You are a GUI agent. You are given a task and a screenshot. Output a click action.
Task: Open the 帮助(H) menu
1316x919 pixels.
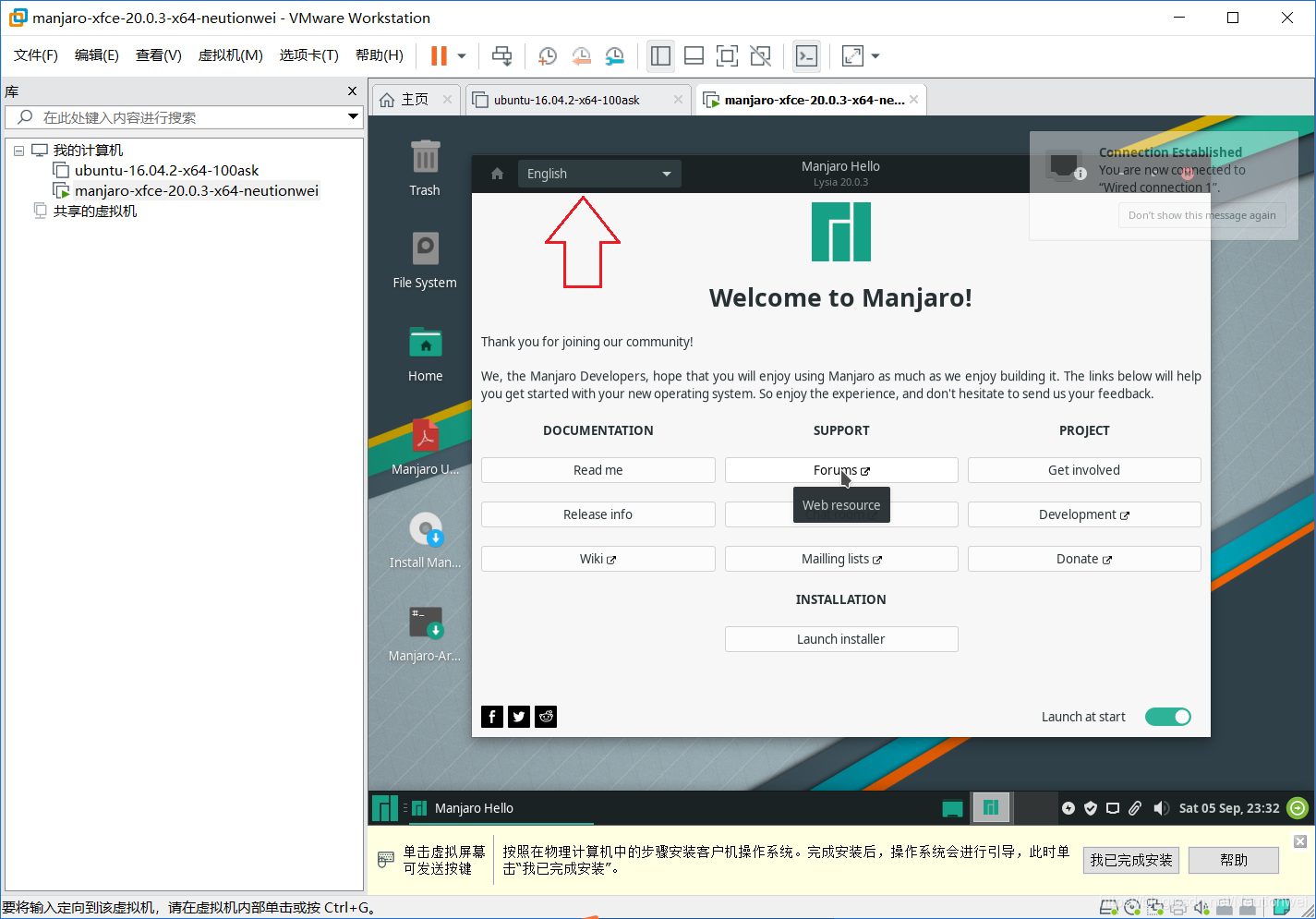pos(380,55)
